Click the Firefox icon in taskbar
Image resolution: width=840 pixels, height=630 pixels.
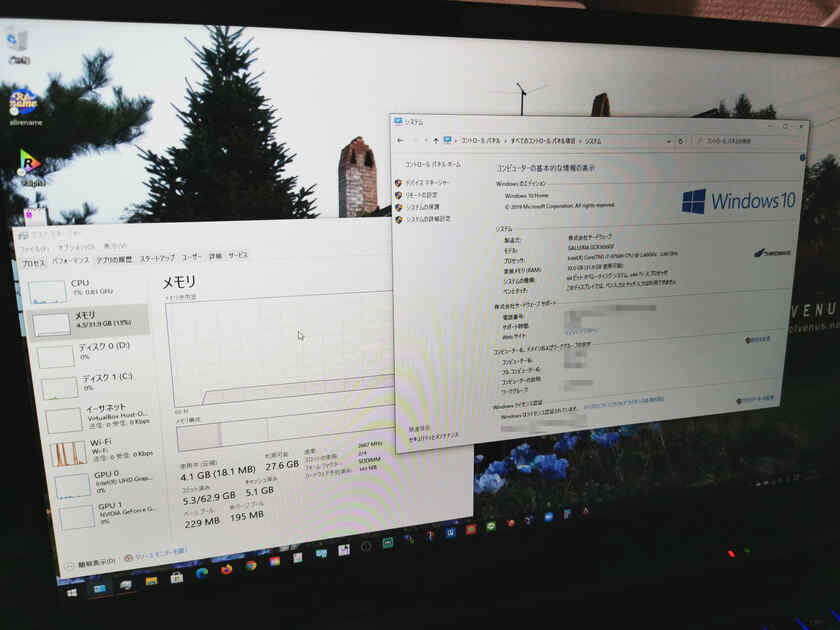click(227, 569)
